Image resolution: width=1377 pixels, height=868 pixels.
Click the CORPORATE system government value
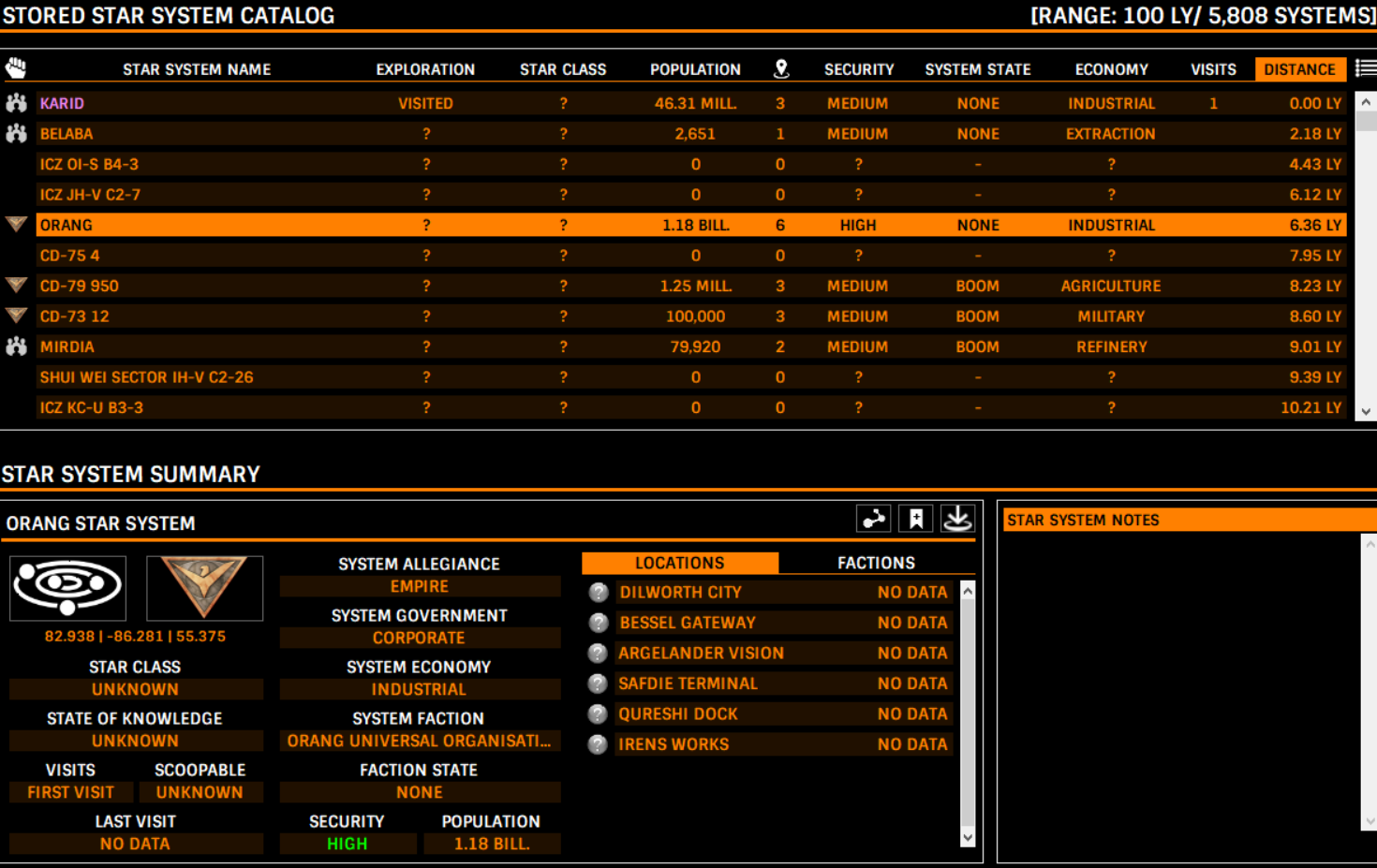coord(420,638)
